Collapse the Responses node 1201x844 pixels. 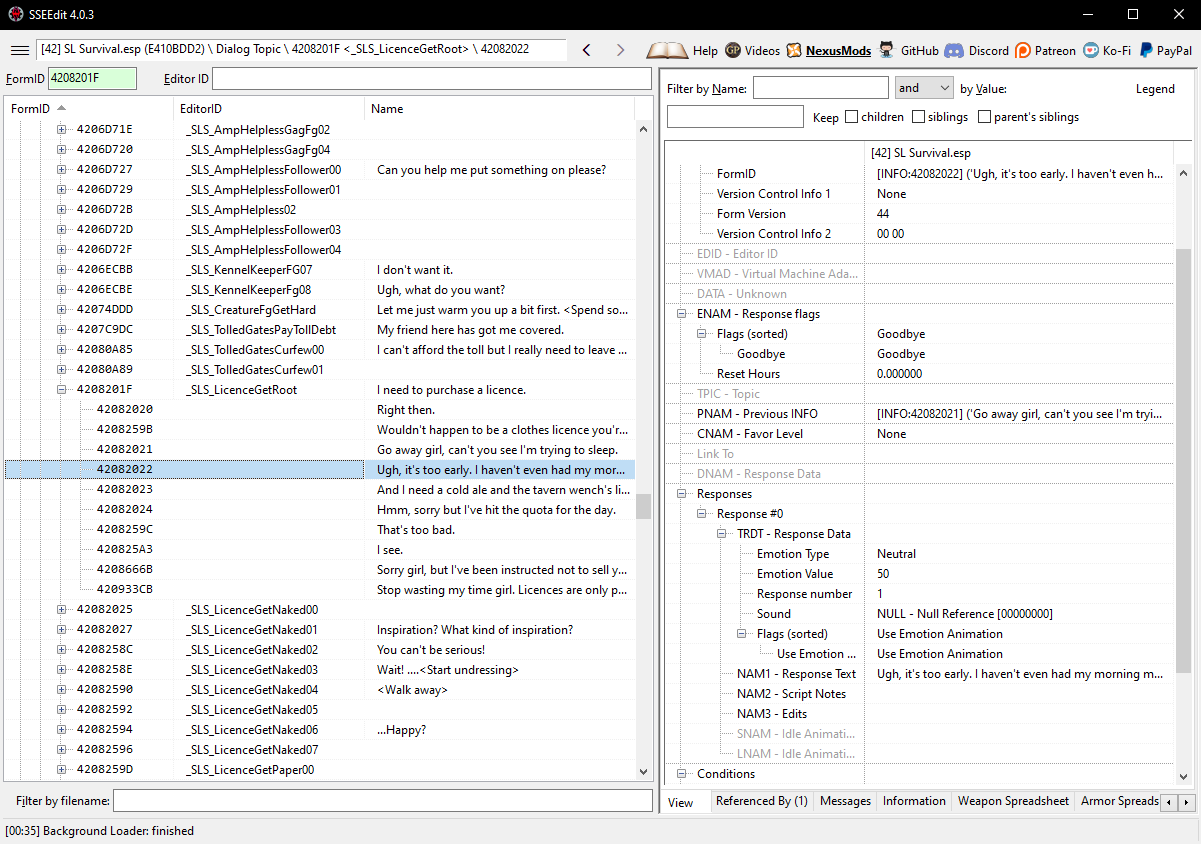(682, 494)
